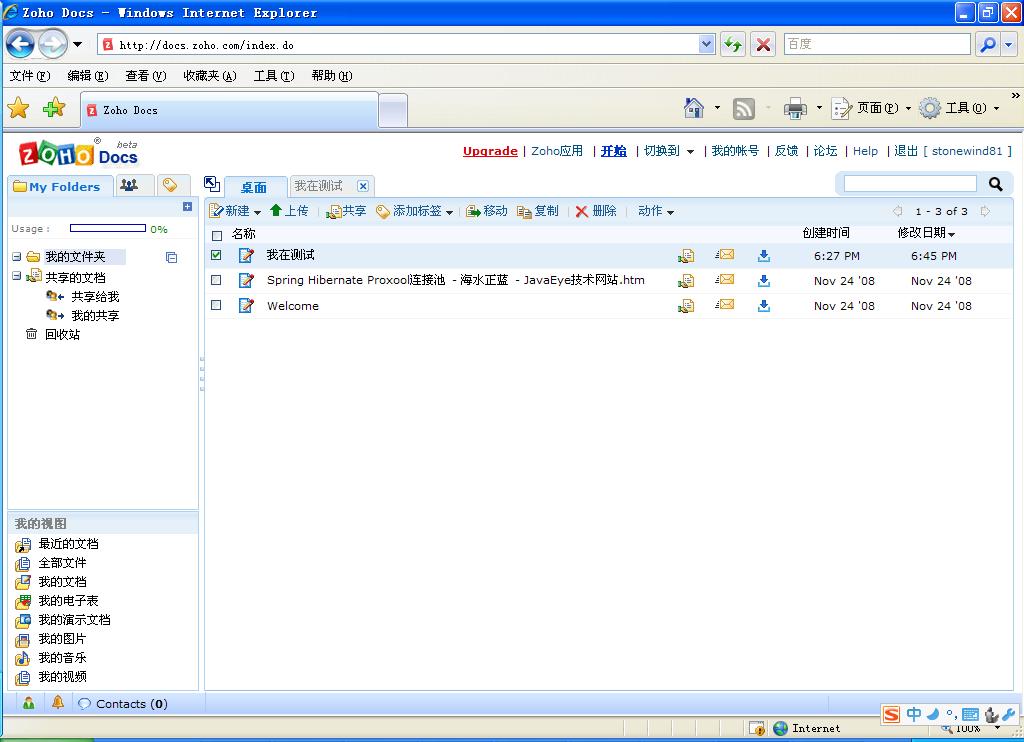Click the 删除 delete button
Image resolution: width=1024 pixels, height=742 pixels.
point(596,211)
